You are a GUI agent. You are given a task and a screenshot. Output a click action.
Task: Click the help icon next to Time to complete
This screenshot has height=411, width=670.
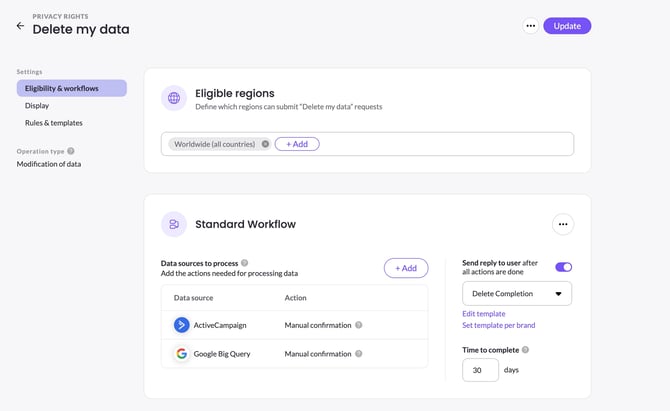(526, 350)
